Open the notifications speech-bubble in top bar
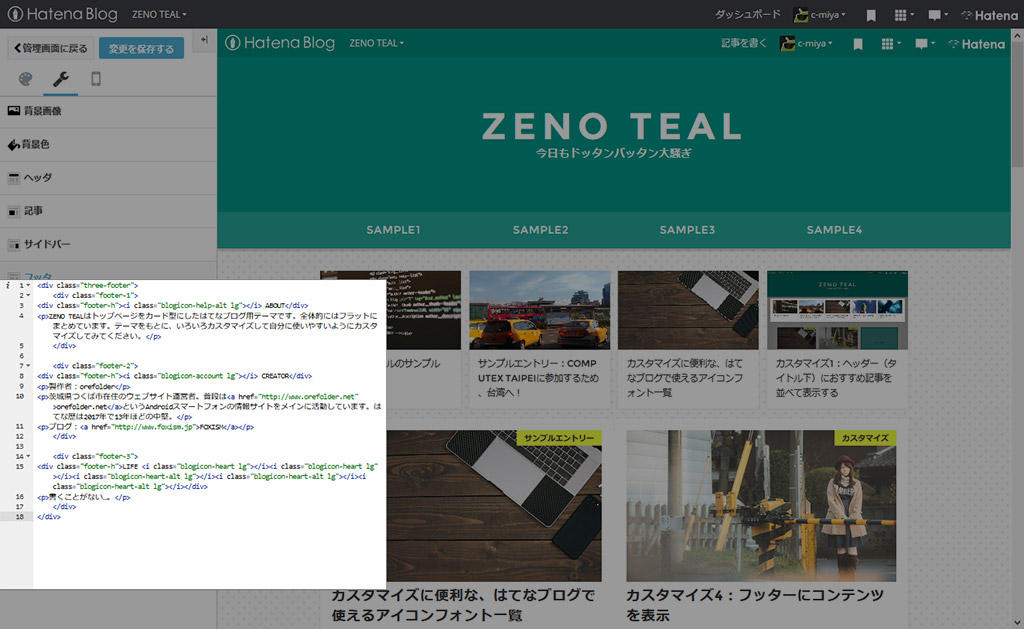Image resolution: width=1024 pixels, height=629 pixels. pyautogui.click(x=938, y=15)
